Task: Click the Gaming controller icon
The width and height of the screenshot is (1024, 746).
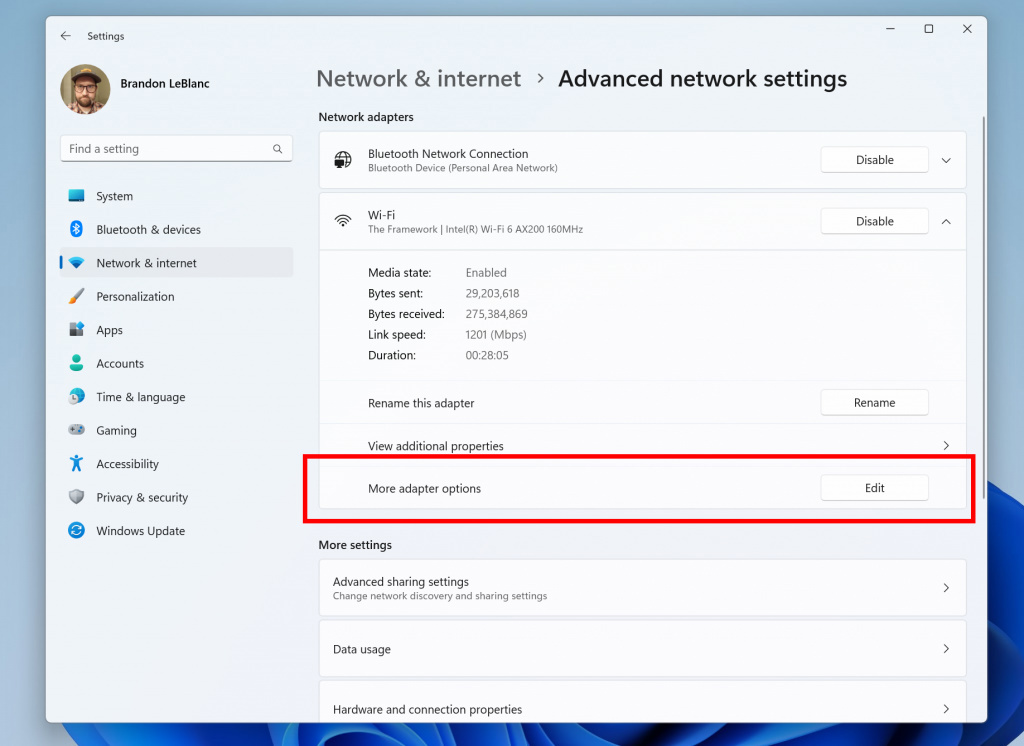Action: click(75, 430)
